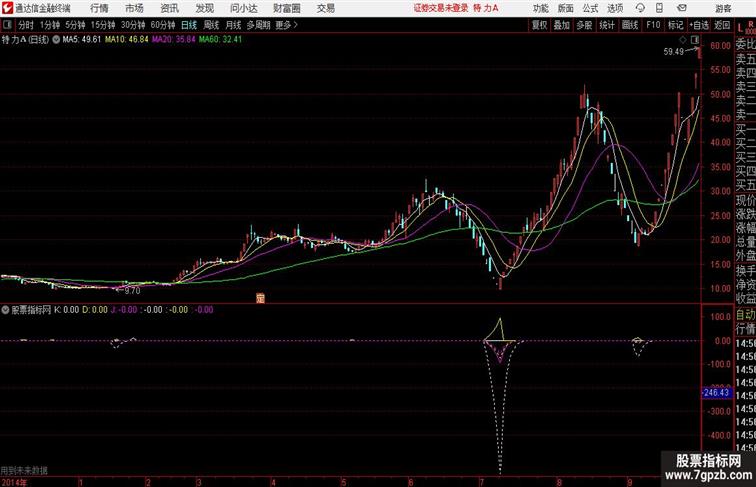Click the 2014年 date label on timeline

click(x=14, y=482)
